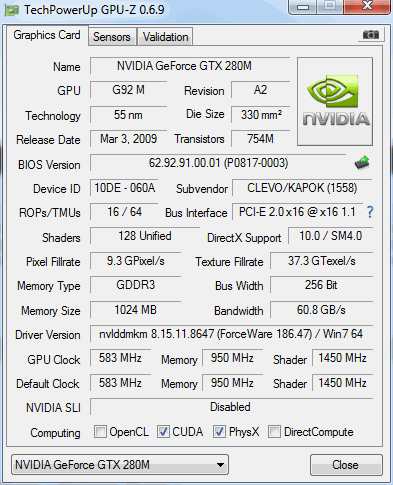Minimize the GPU-Z window
This screenshot has height=485, width=393.
302,7
